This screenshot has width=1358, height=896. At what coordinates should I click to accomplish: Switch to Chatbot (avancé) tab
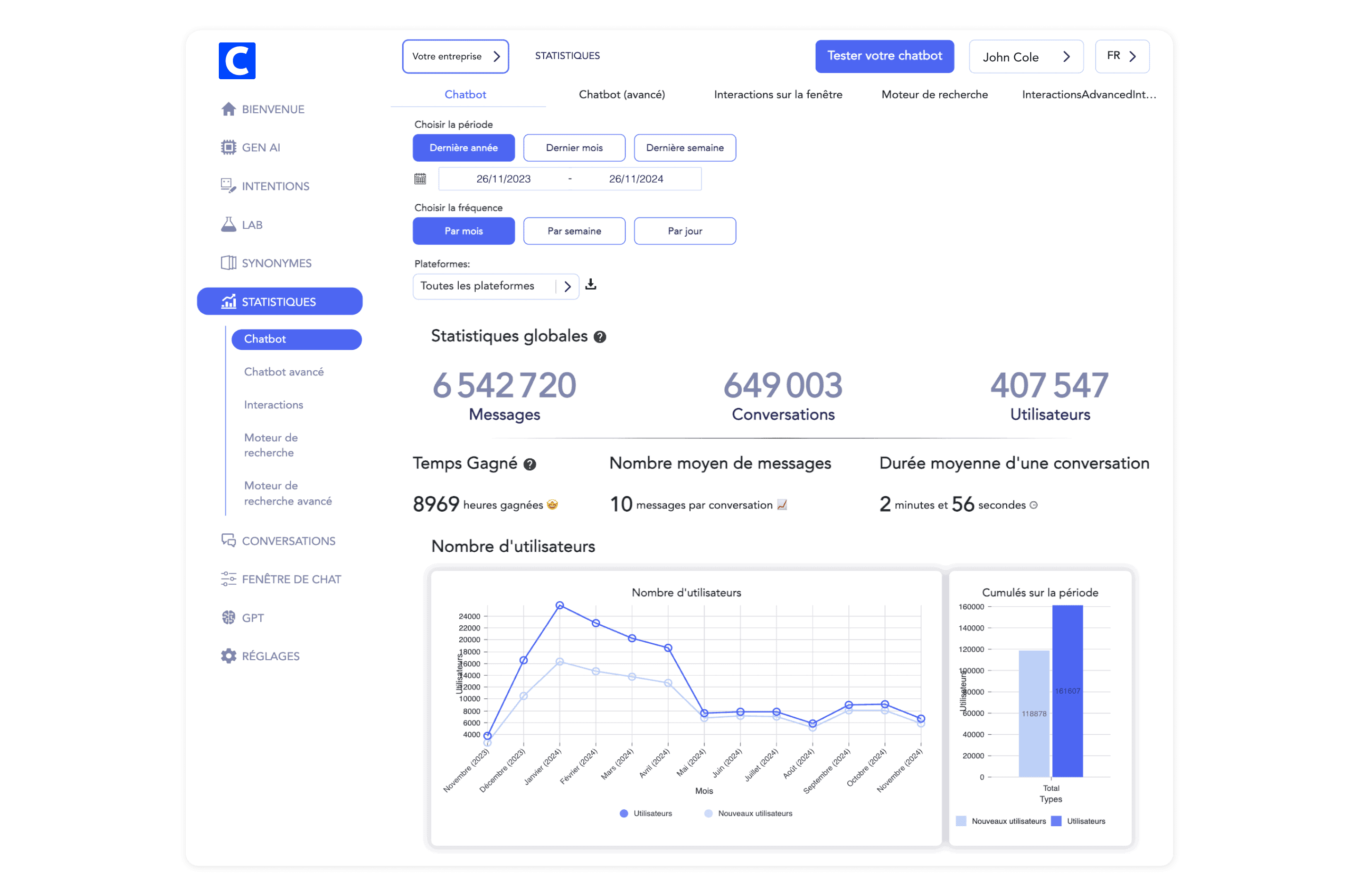click(621, 94)
